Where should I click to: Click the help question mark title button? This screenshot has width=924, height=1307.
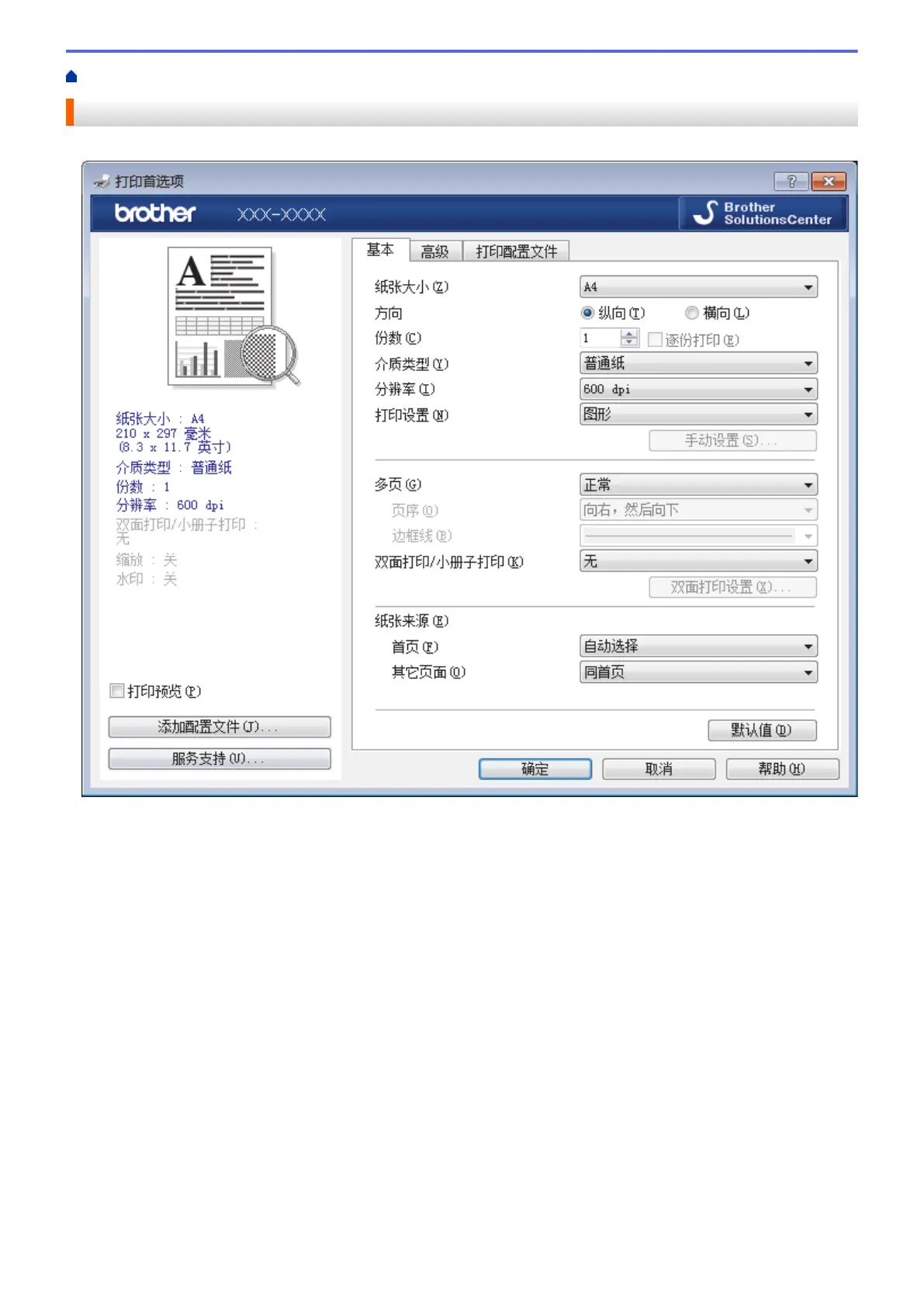(x=791, y=182)
